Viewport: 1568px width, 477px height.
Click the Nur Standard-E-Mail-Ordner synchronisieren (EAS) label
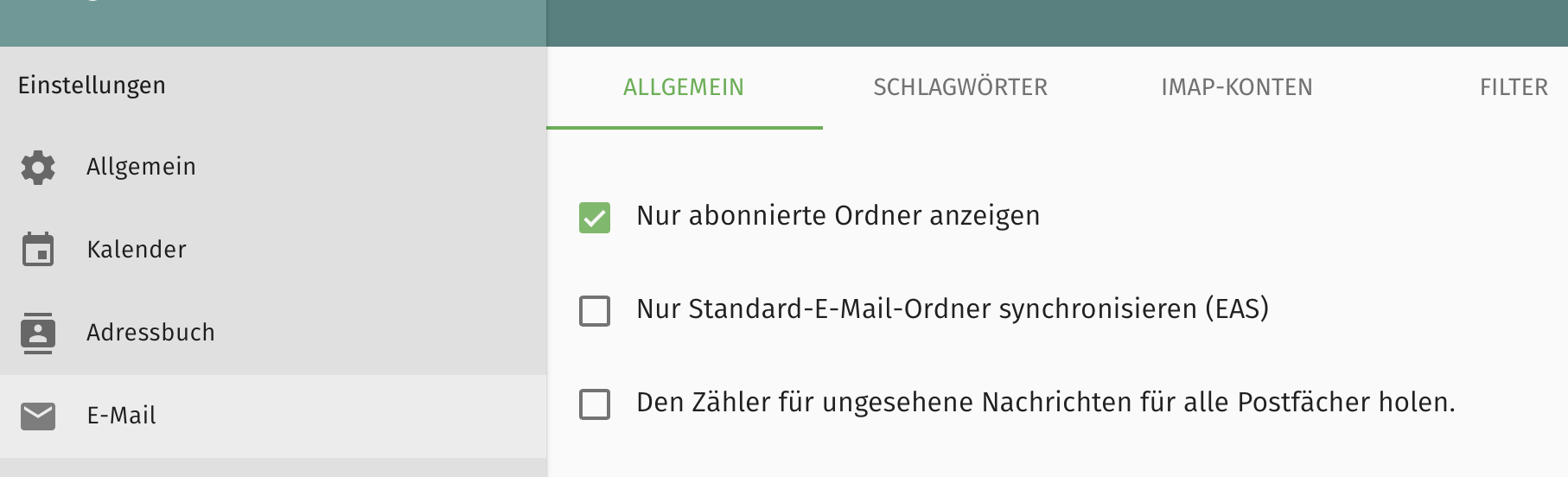953,309
